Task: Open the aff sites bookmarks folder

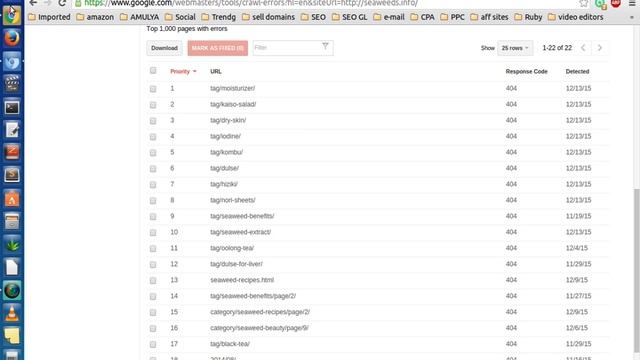Action: coord(489,17)
